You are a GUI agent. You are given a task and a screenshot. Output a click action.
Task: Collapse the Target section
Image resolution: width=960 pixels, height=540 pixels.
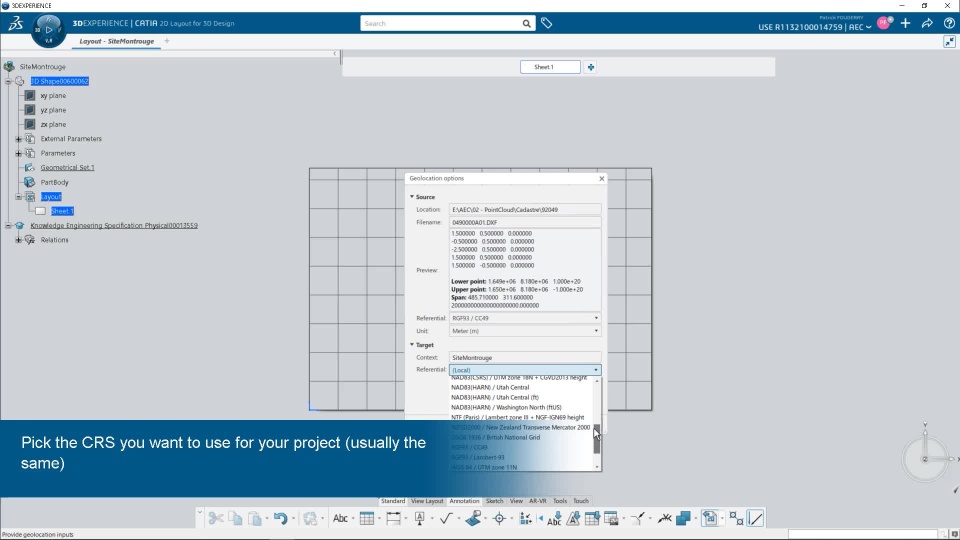coord(412,345)
